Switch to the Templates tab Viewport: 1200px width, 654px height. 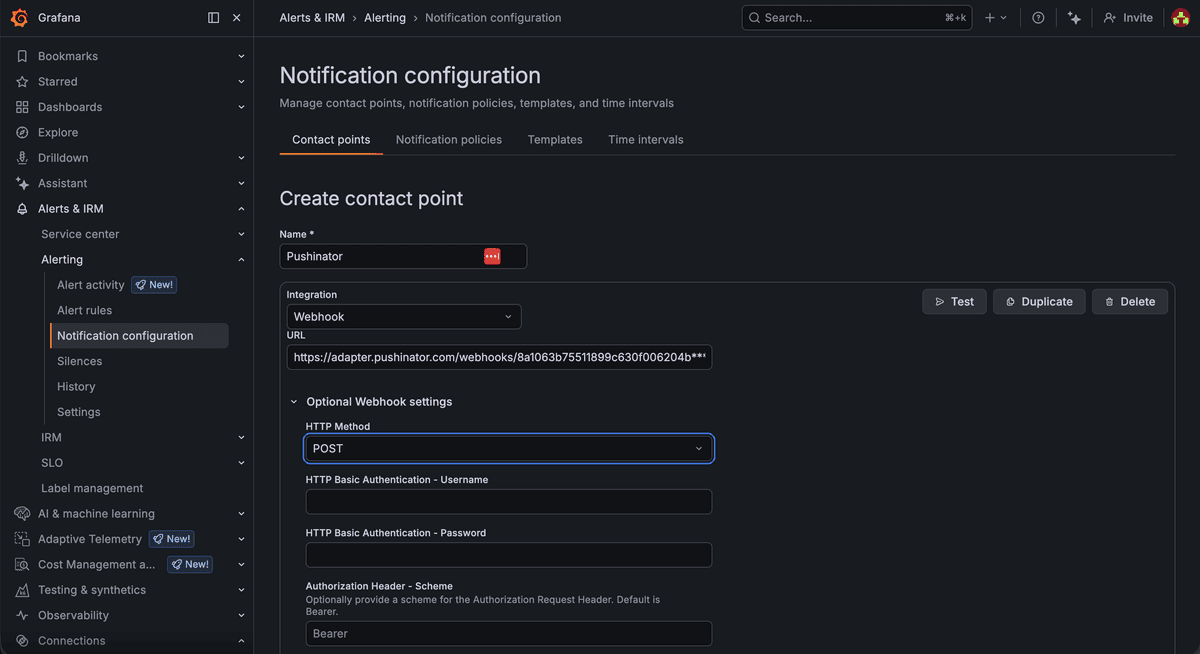point(555,140)
